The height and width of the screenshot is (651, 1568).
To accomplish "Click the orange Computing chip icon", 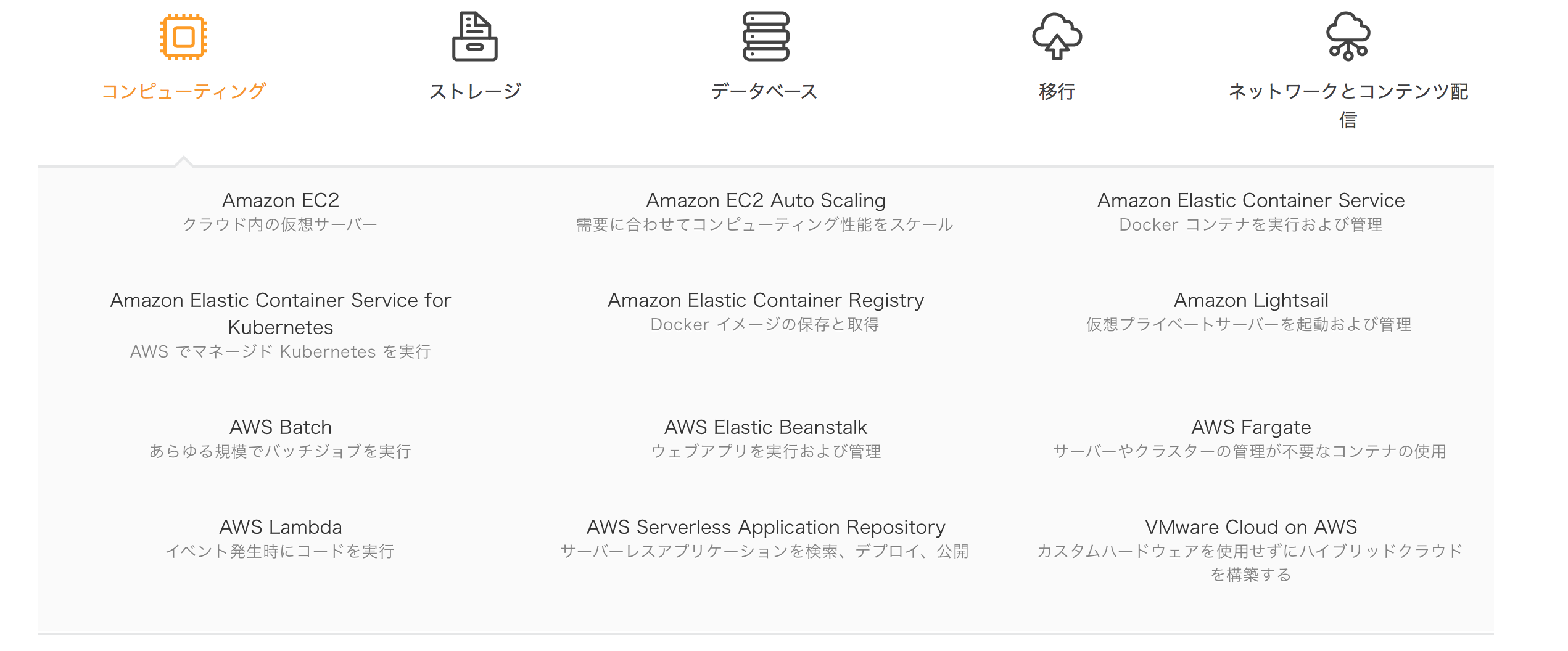I will tap(183, 37).
